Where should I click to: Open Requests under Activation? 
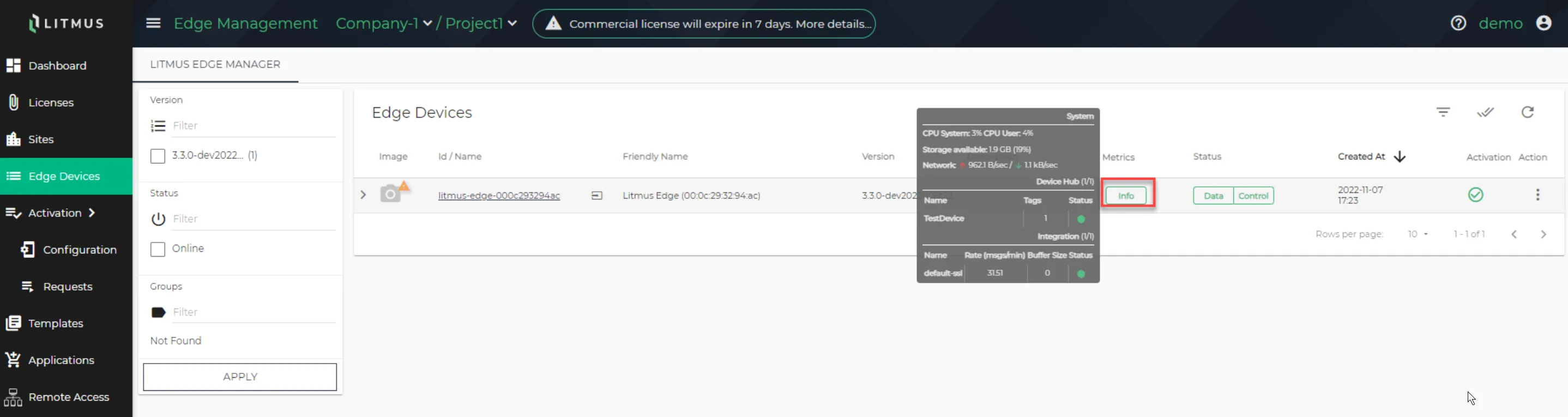[67, 287]
